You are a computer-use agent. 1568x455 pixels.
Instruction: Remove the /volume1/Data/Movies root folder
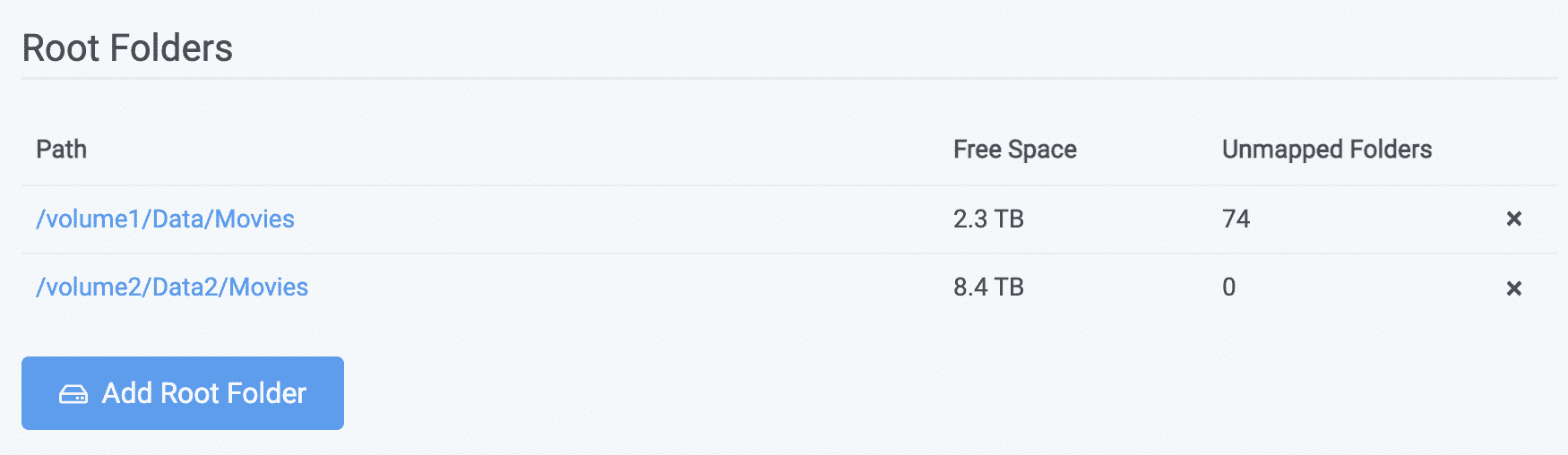coord(1513,219)
